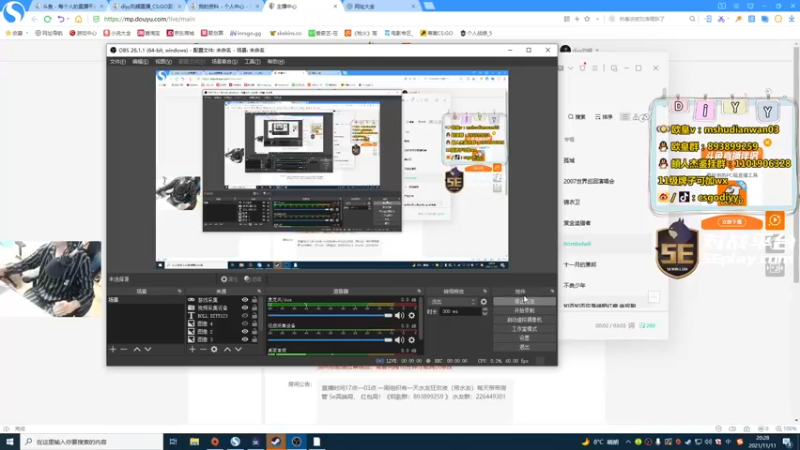Move source up in sources list

[227, 349]
